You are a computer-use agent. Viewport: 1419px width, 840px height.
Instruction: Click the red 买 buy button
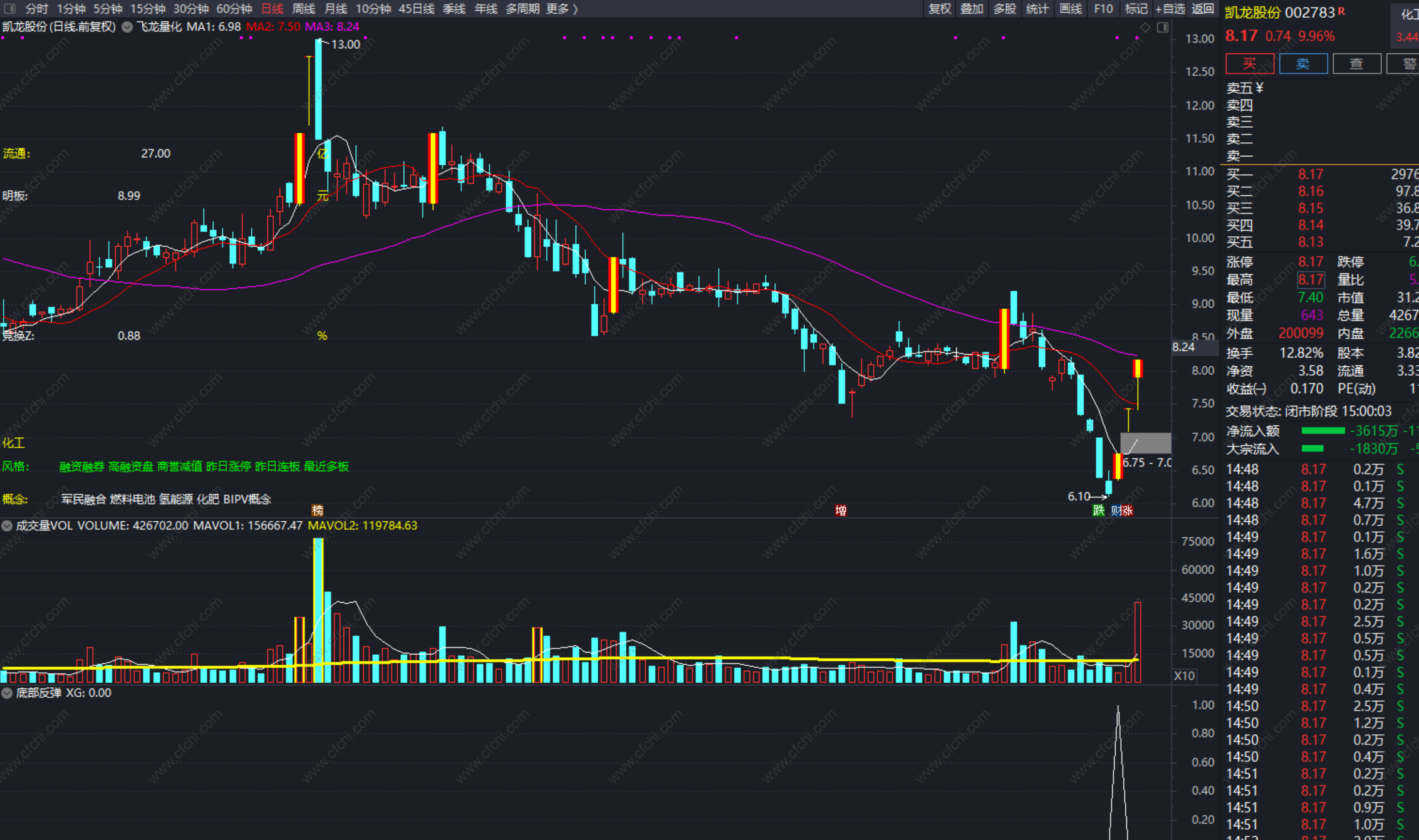(x=1249, y=63)
